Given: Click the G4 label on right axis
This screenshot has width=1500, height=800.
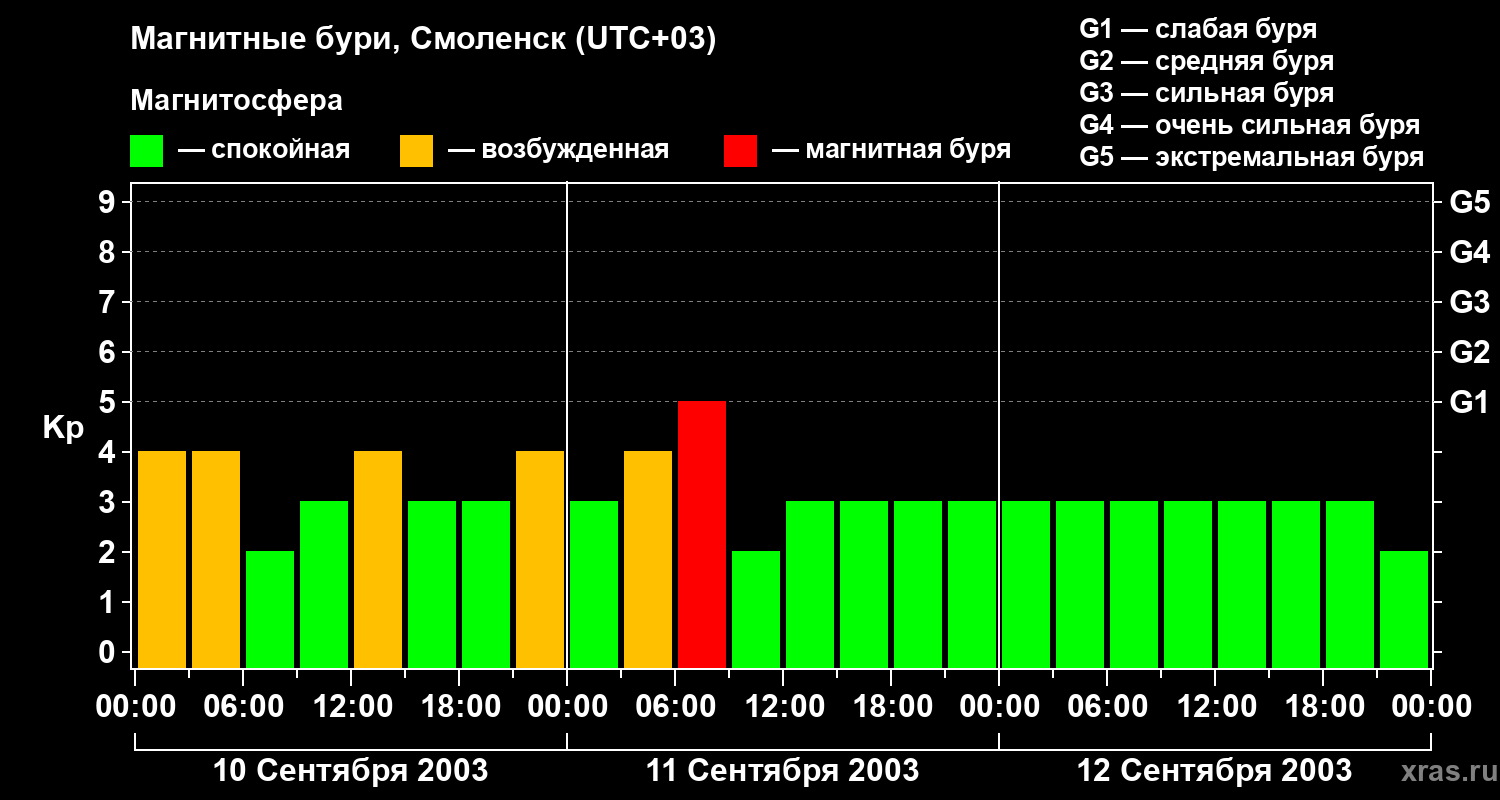Looking at the screenshot, I should [1469, 252].
